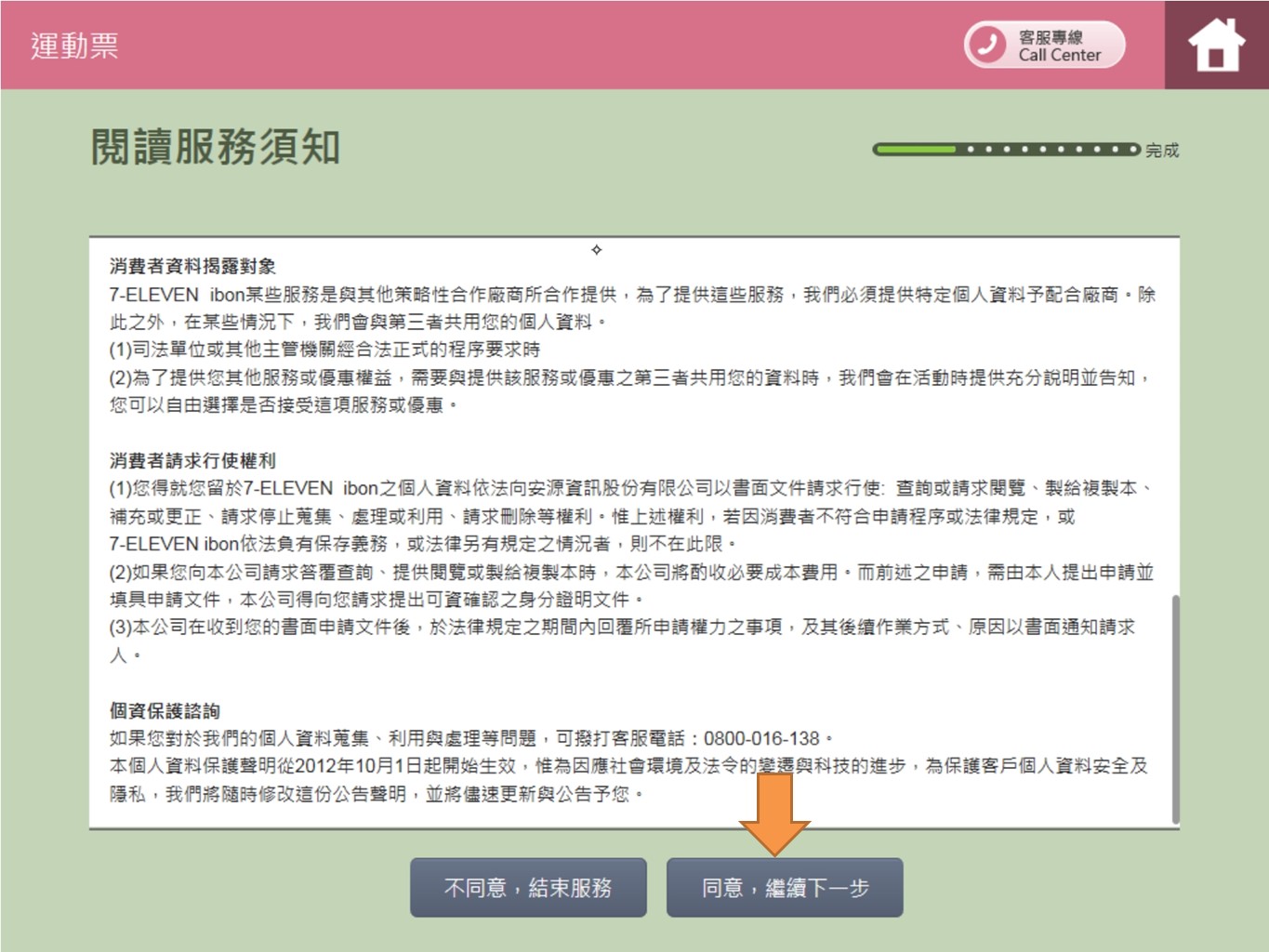
Task: Click the 消費者請求行使權利 section heading
Action: [192, 461]
